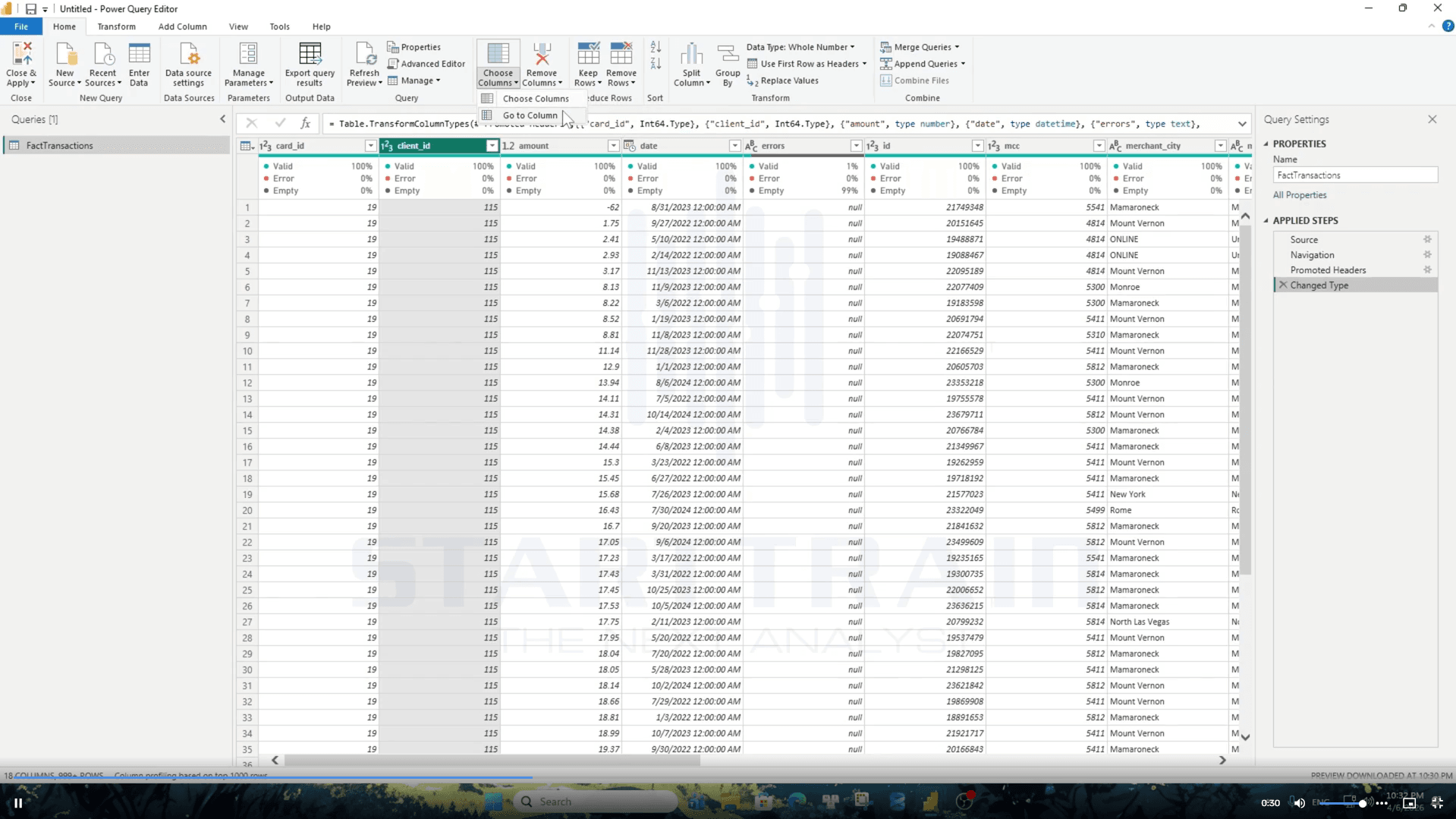Pause the video playback
The width and height of the screenshot is (1456, 819).
tap(17, 802)
